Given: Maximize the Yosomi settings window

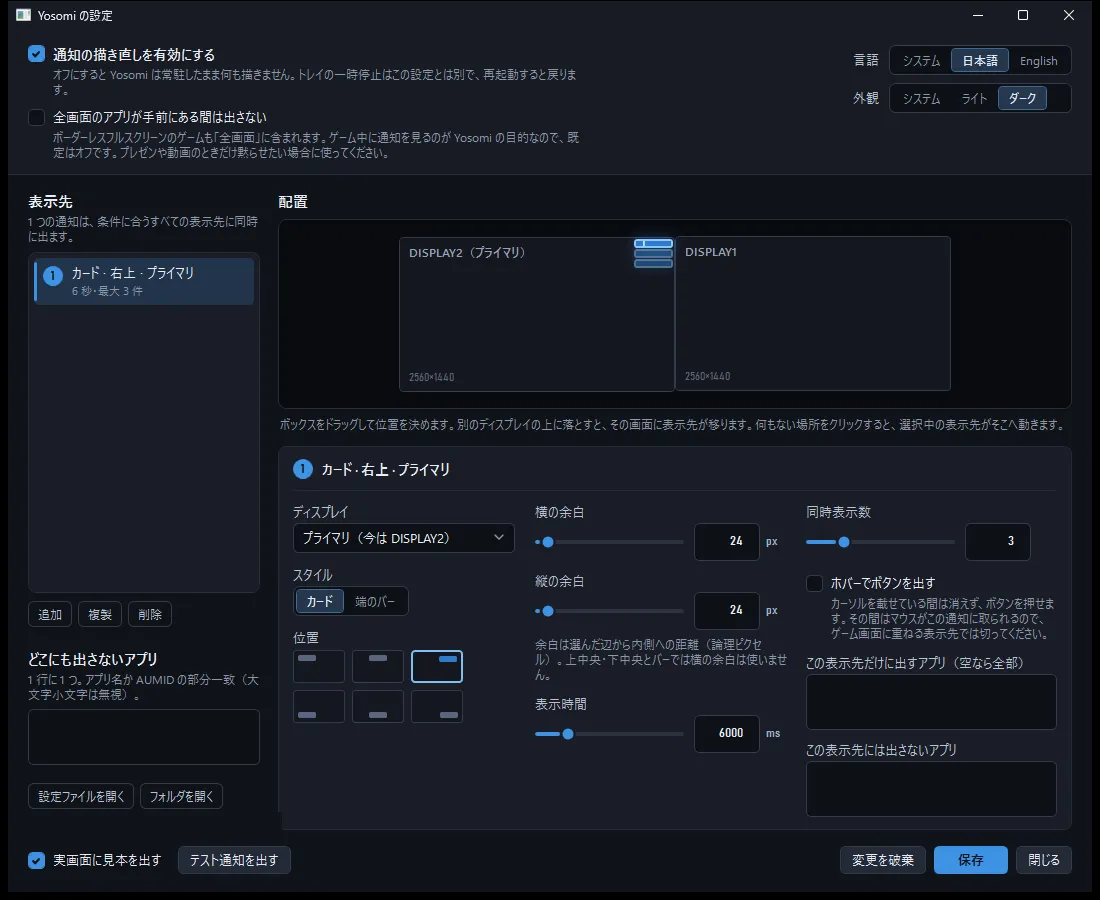Looking at the screenshot, I should click(x=1023, y=15).
